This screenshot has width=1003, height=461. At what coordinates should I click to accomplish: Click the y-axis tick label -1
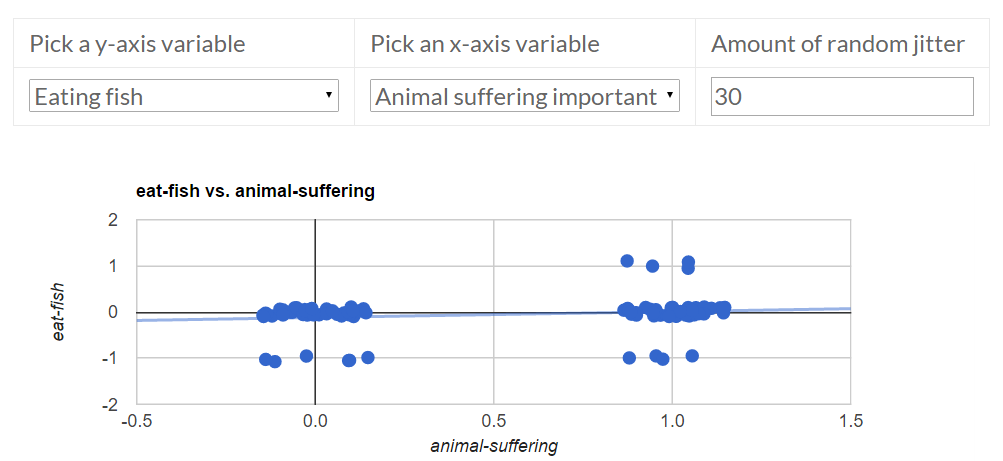point(110,358)
